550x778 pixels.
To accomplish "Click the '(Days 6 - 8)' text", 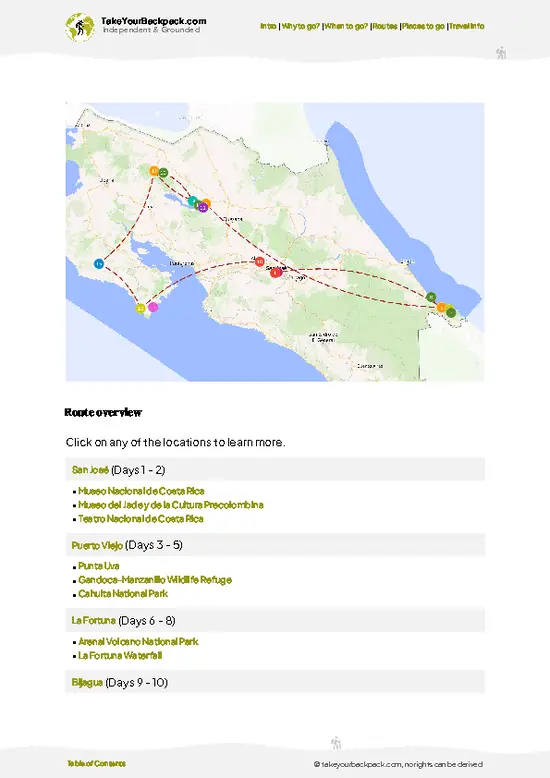I will pos(146,620).
